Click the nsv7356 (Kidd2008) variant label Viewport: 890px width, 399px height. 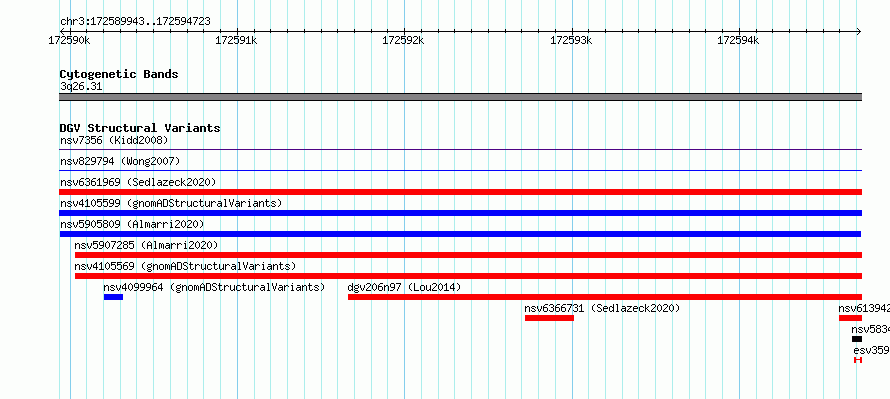coord(114,140)
